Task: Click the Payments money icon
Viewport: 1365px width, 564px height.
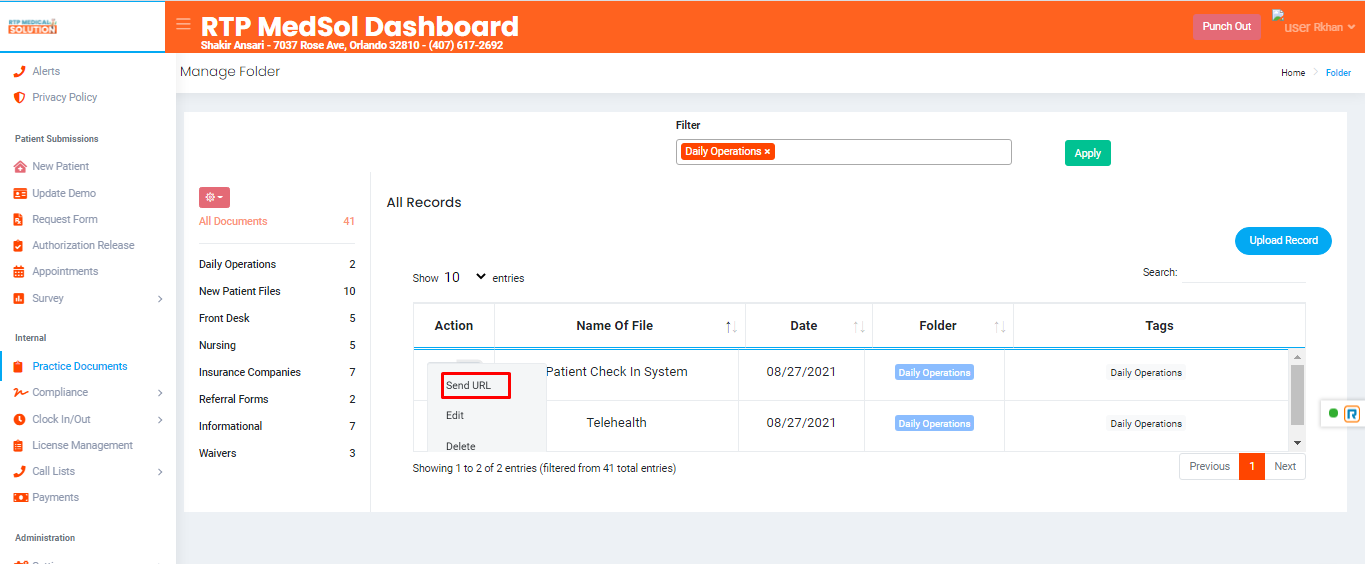Action: point(20,497)
